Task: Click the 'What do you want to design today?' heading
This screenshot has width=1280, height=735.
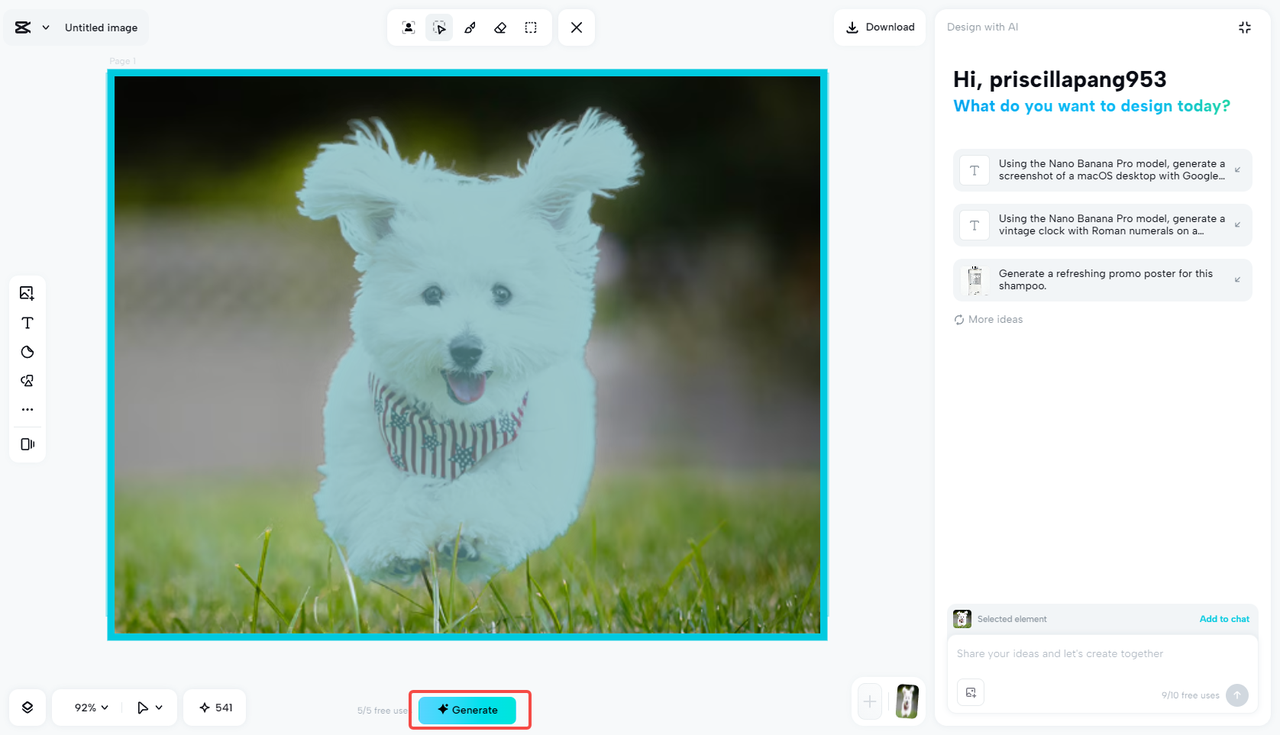Action: (1092, 106)
